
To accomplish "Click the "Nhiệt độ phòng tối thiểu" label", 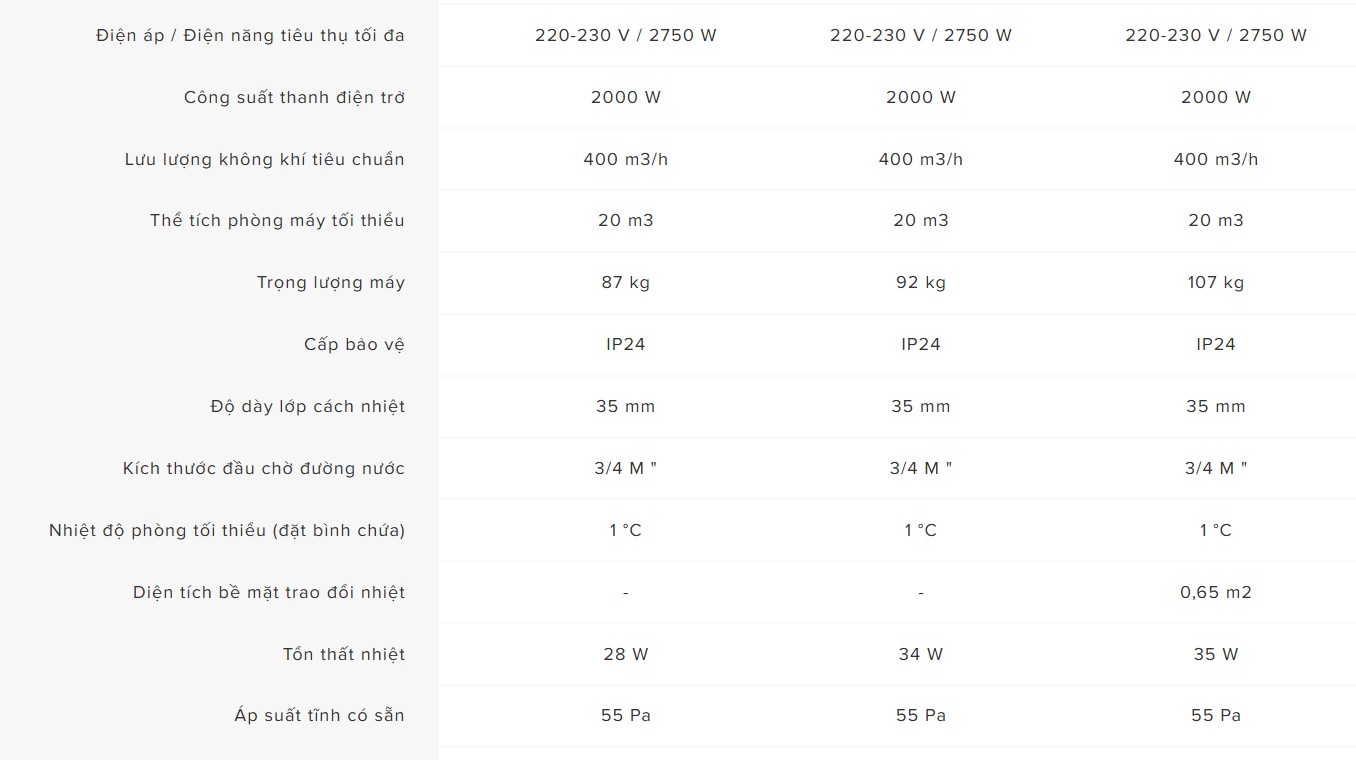I will (227, 530).
